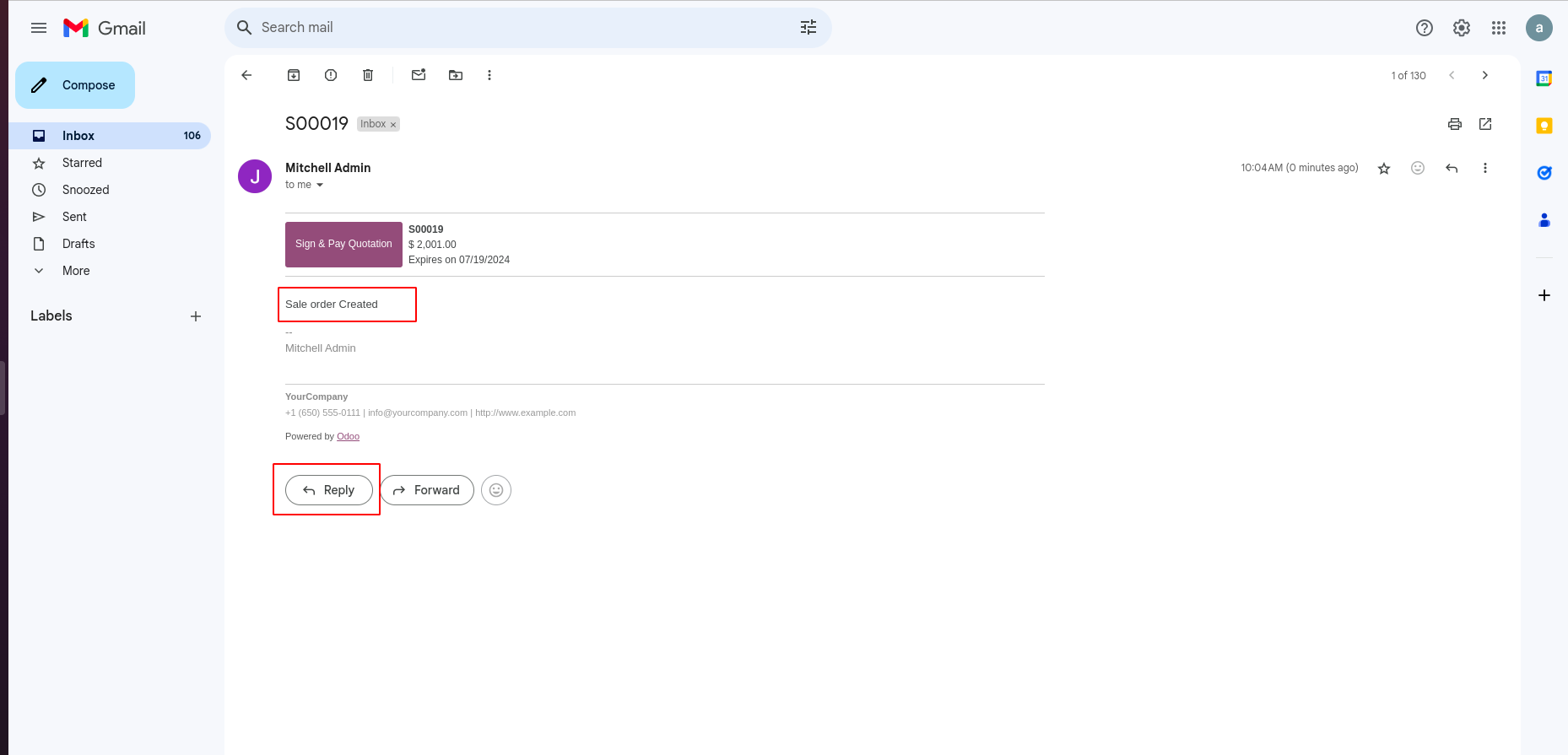Go back to inbox arrow

coord(246,75)
